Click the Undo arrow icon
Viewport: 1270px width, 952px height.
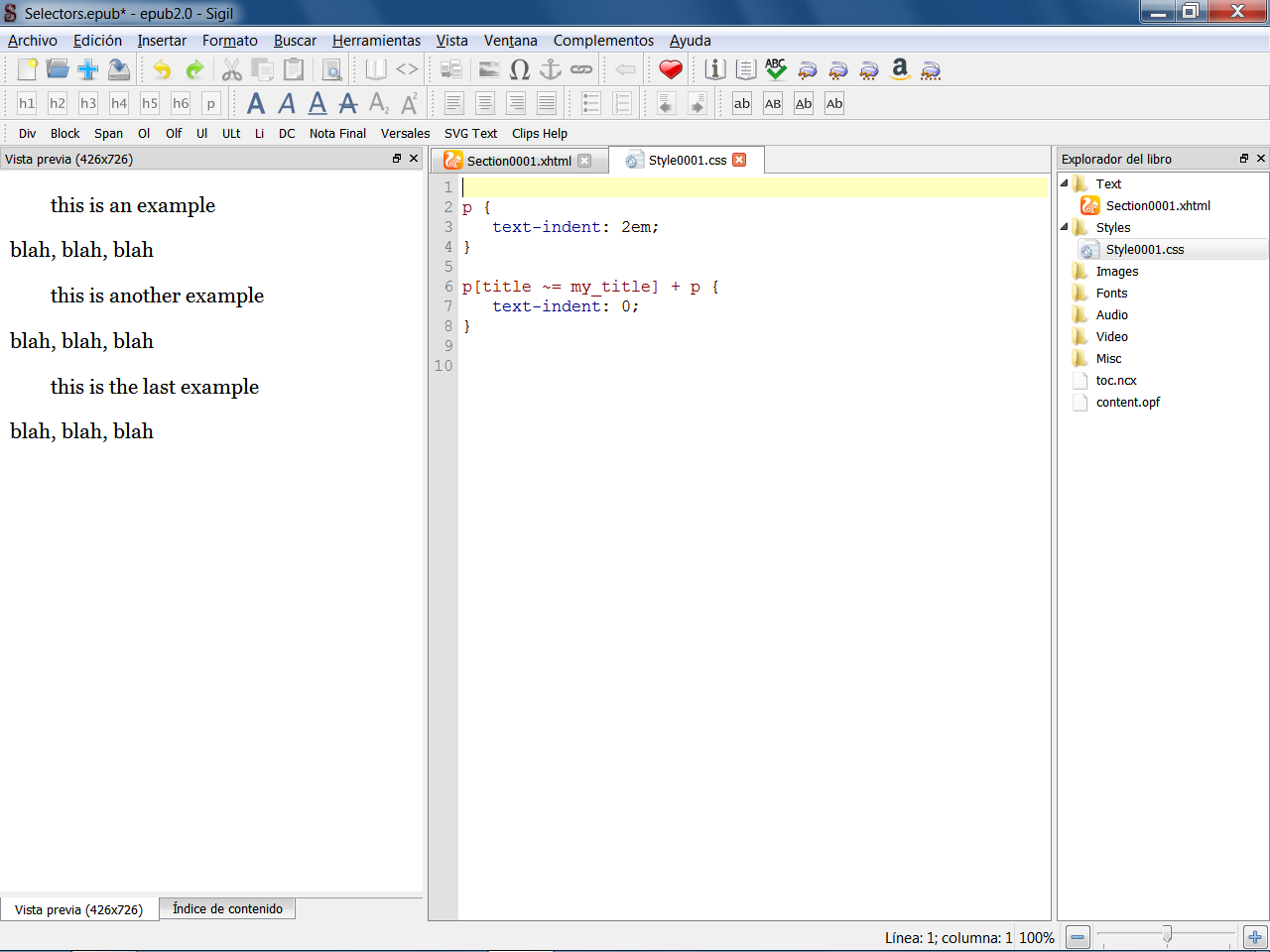[162, 69]
